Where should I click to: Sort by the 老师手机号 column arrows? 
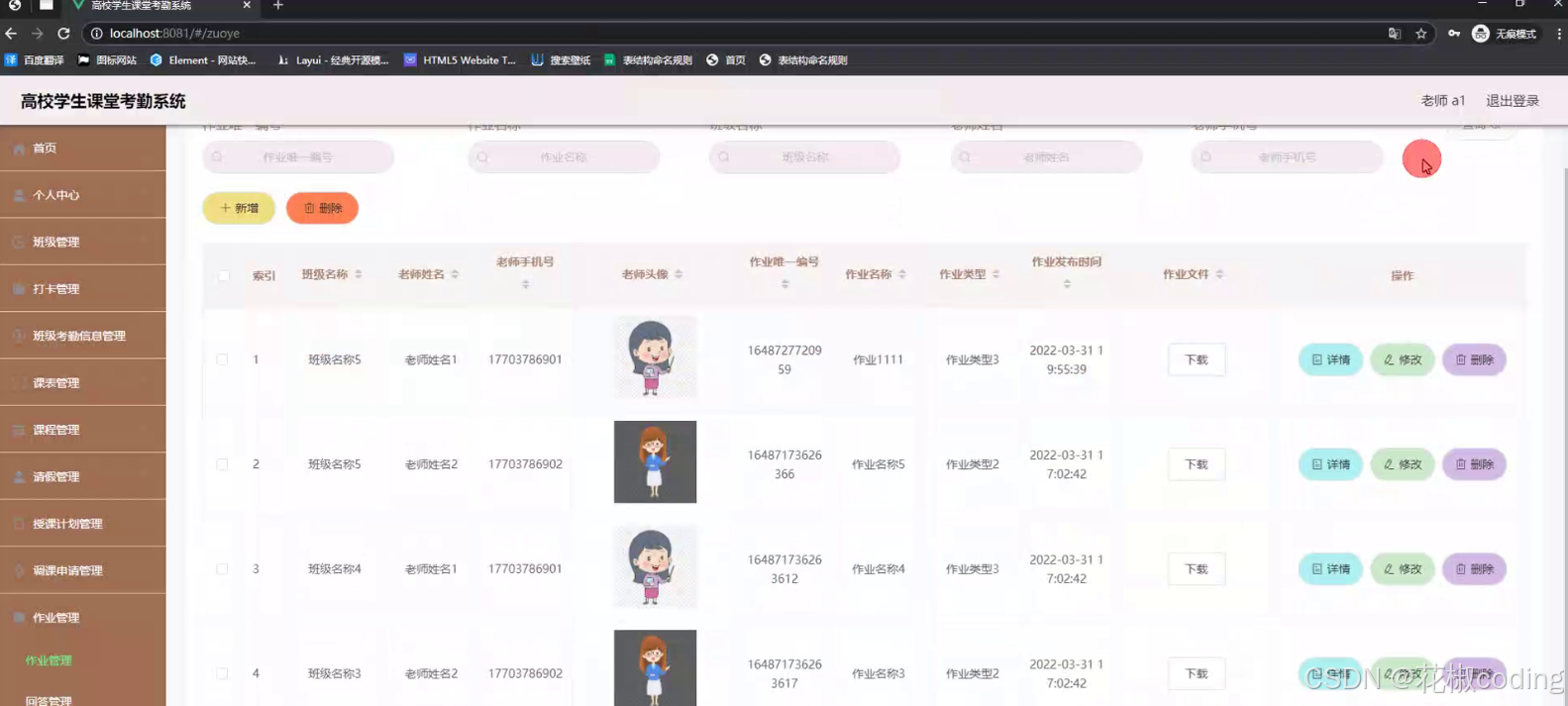click(x=525, y=284)
